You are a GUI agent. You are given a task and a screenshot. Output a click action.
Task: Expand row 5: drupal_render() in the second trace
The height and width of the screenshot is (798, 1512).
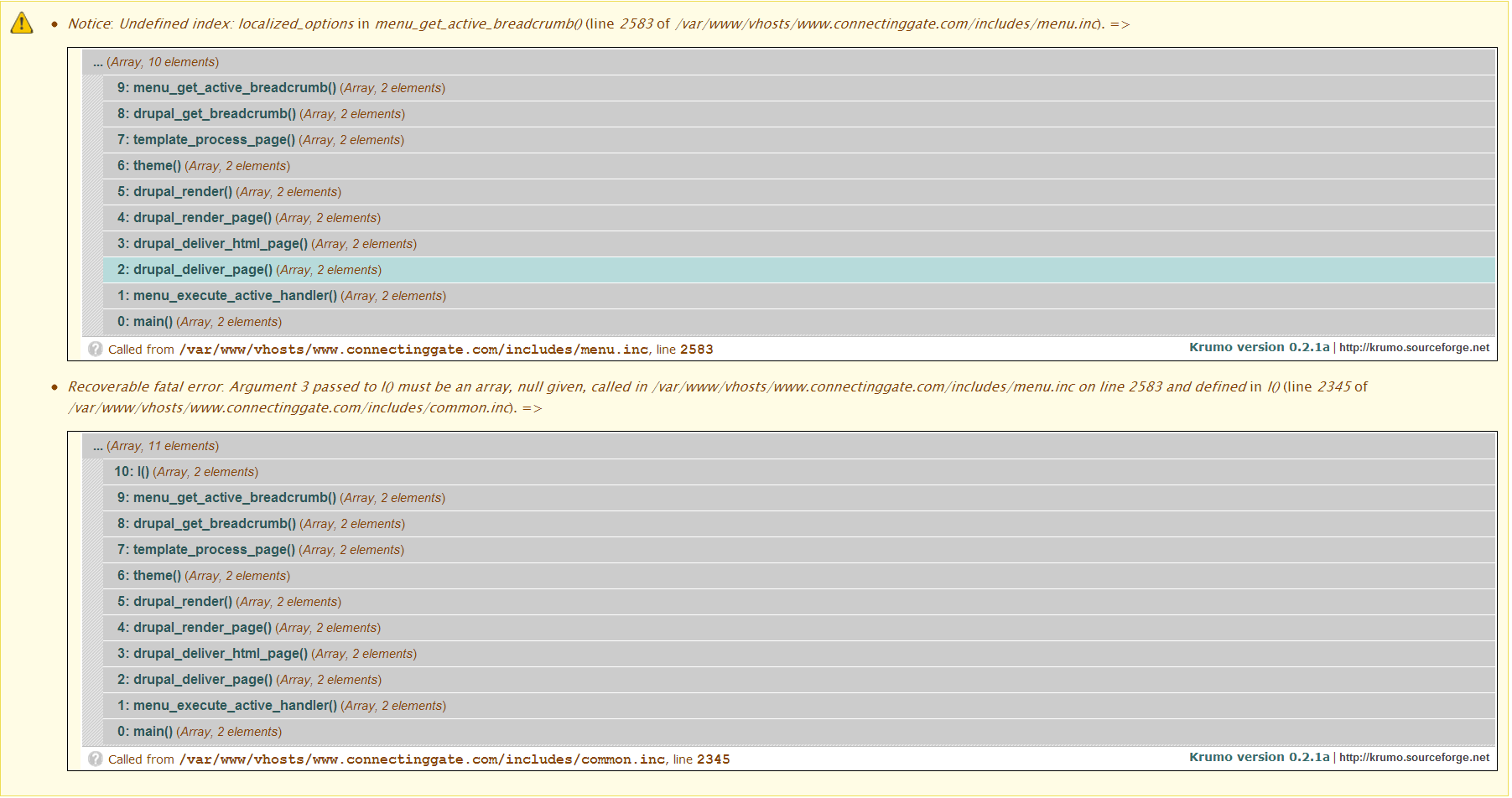799,602
